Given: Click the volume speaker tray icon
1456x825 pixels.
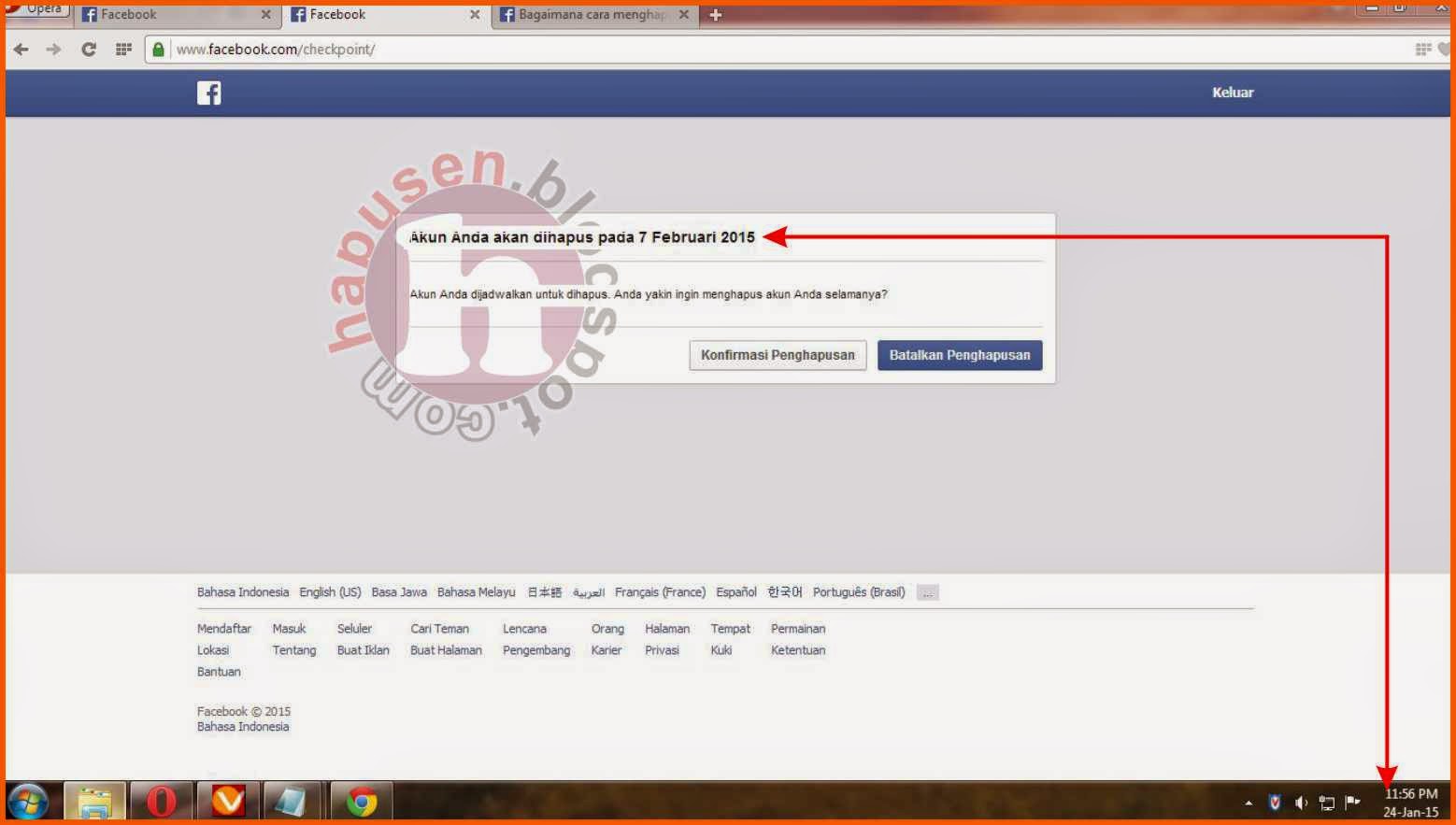Looking at the screenshot, I should (x=1301, y=803).
